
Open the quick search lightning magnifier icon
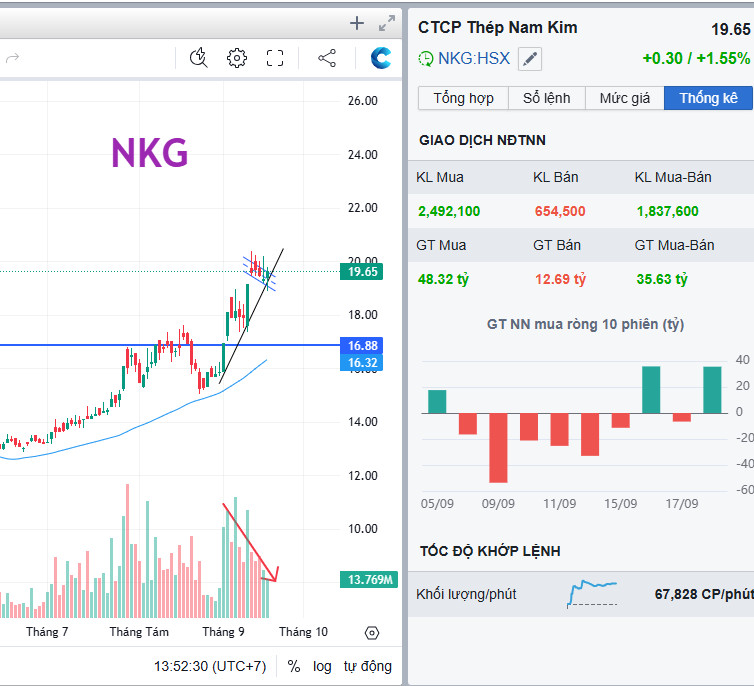[x=198, y=58]
